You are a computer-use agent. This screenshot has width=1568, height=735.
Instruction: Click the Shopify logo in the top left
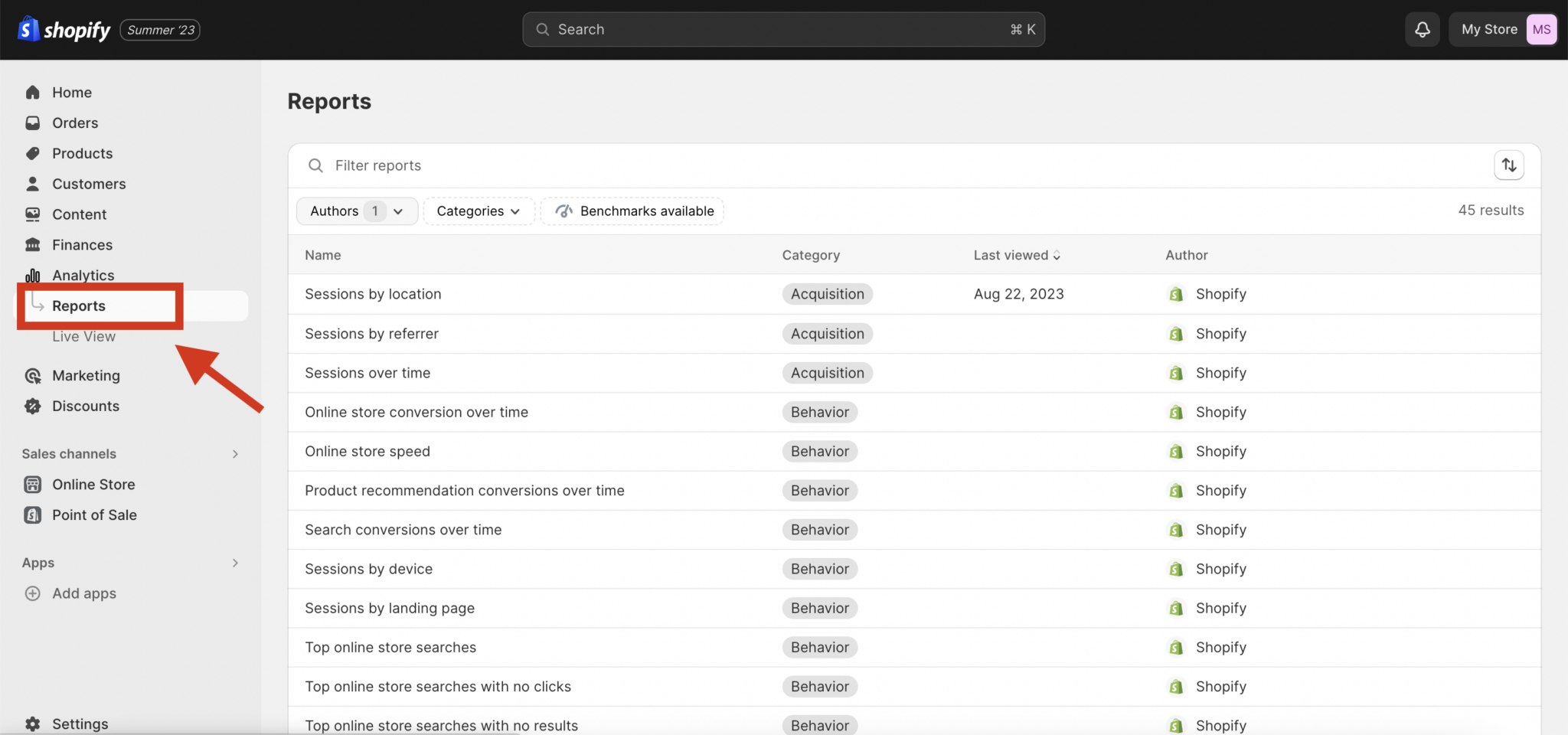tap(28, 29)
